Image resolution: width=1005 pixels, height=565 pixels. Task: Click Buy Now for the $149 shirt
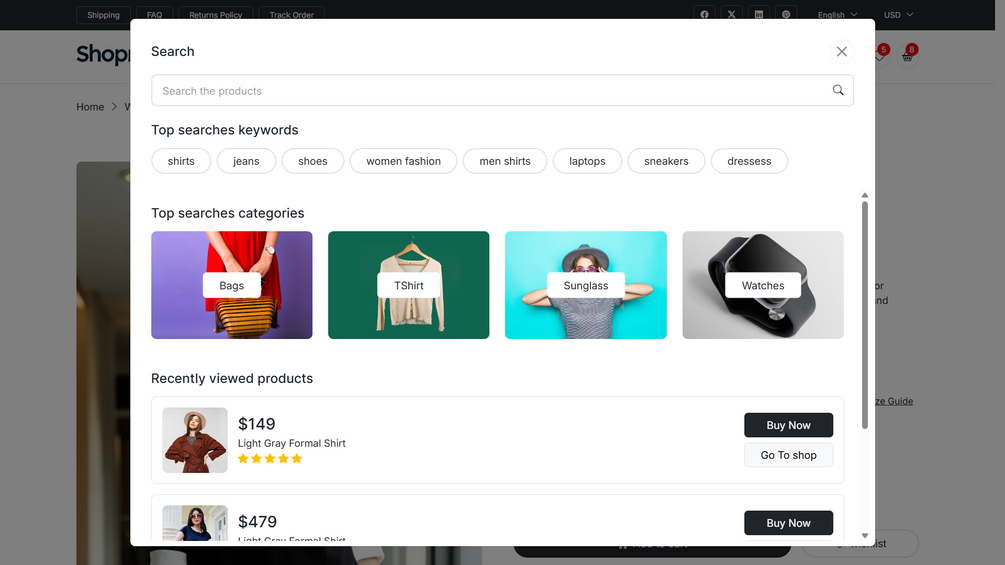(x=788, y=425)
